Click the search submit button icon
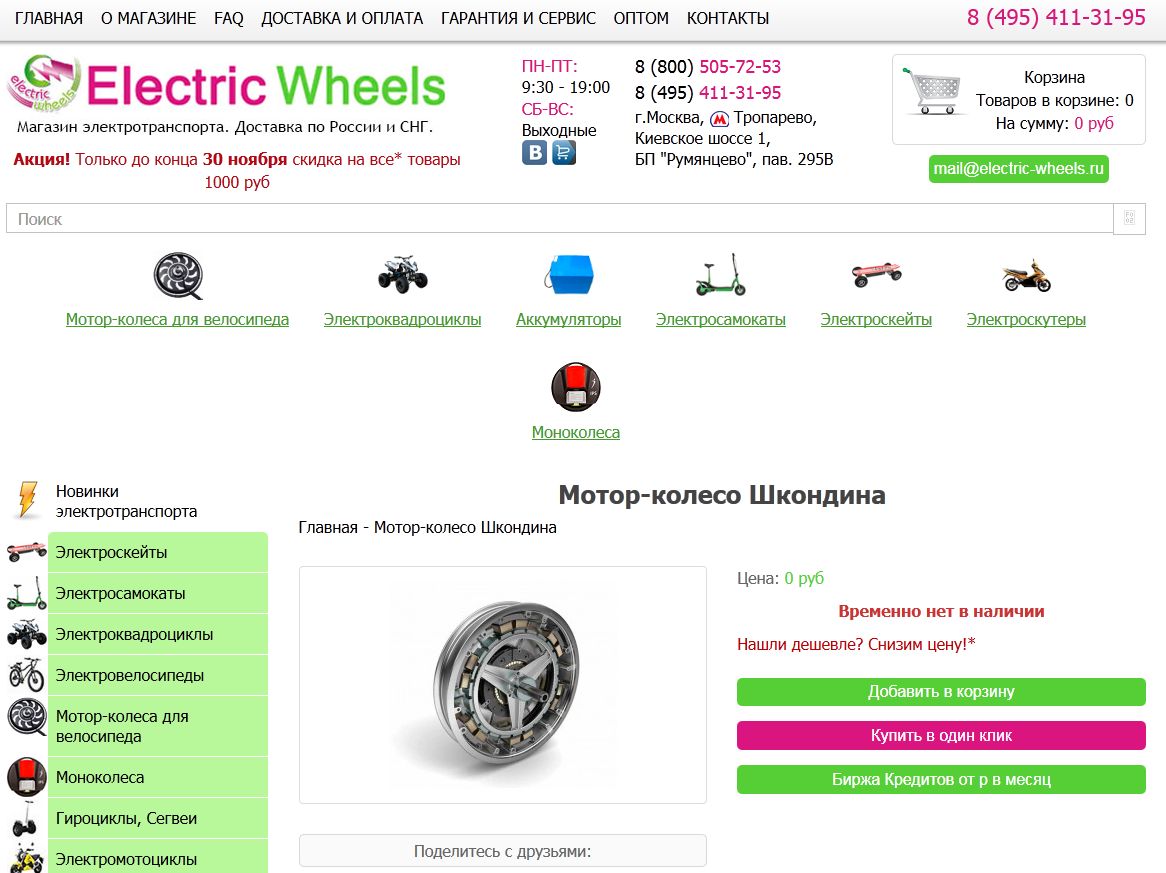The width and height of the screenshot is (1166, 873). pyautogui.click(x=1129, y=219)
